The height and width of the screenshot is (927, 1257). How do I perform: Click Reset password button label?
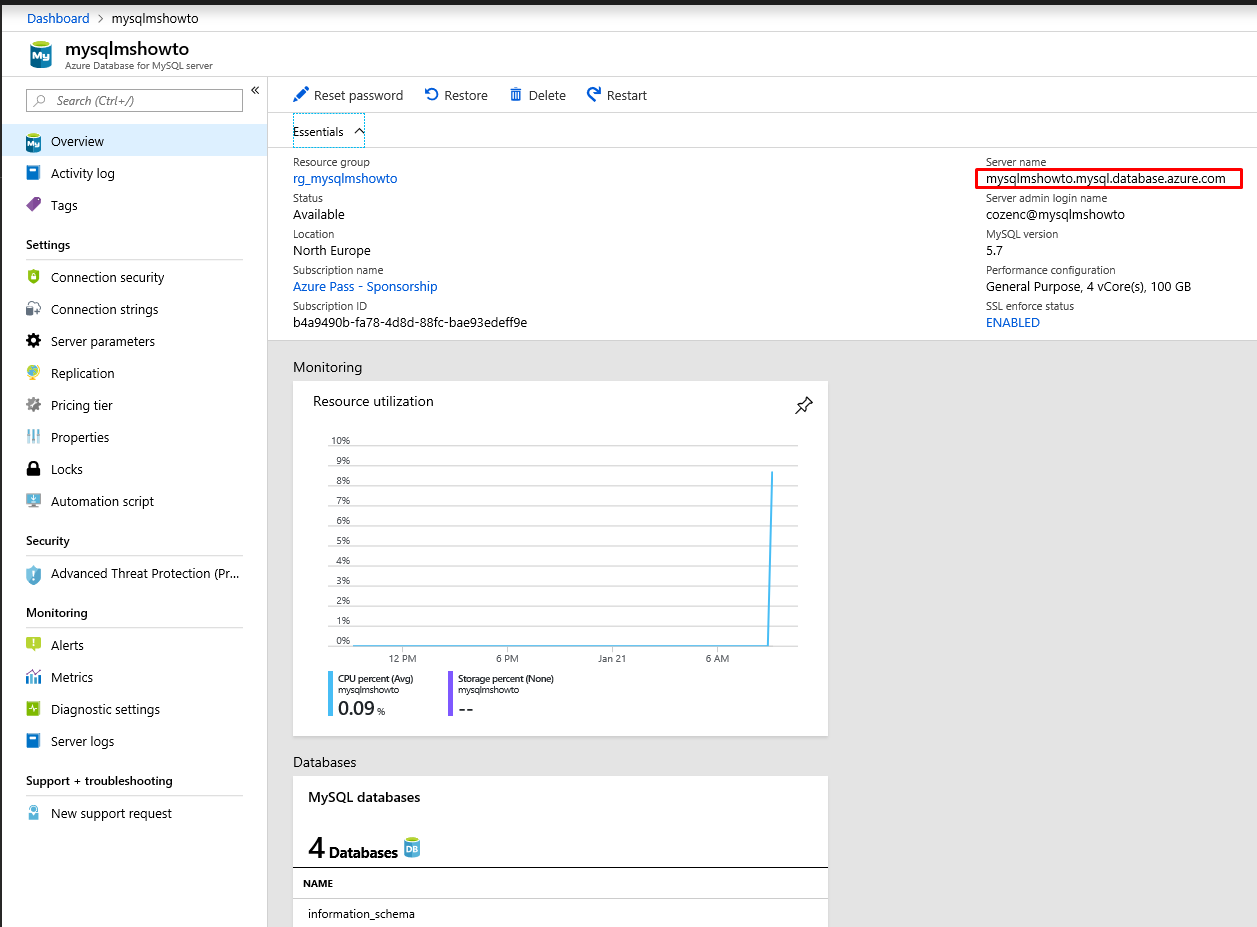(358, 95)
